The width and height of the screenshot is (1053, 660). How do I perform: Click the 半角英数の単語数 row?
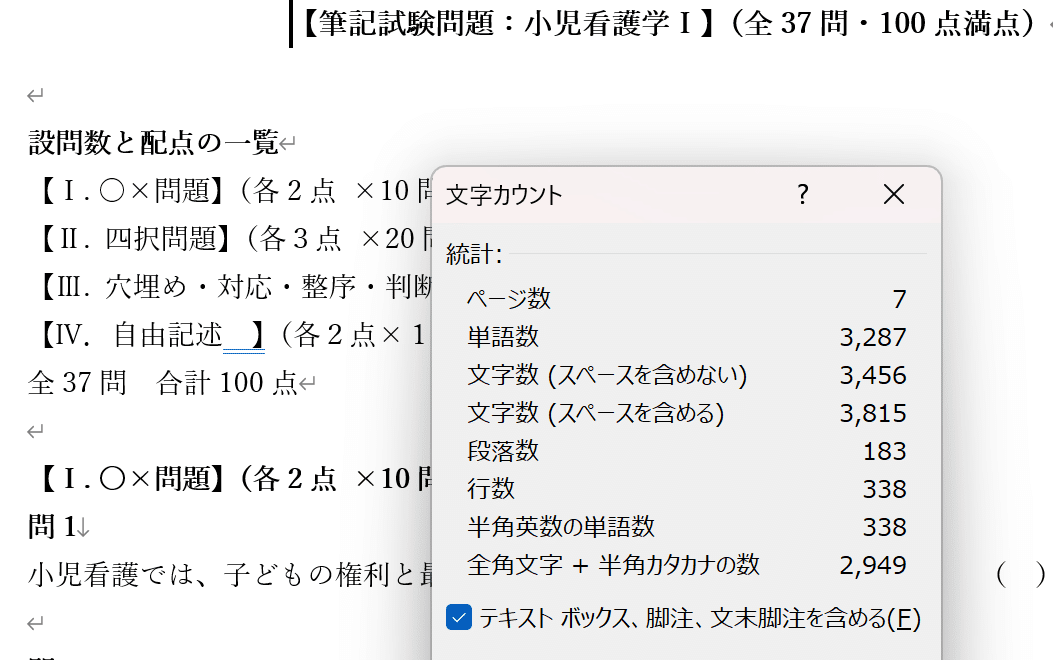point(686,527)
